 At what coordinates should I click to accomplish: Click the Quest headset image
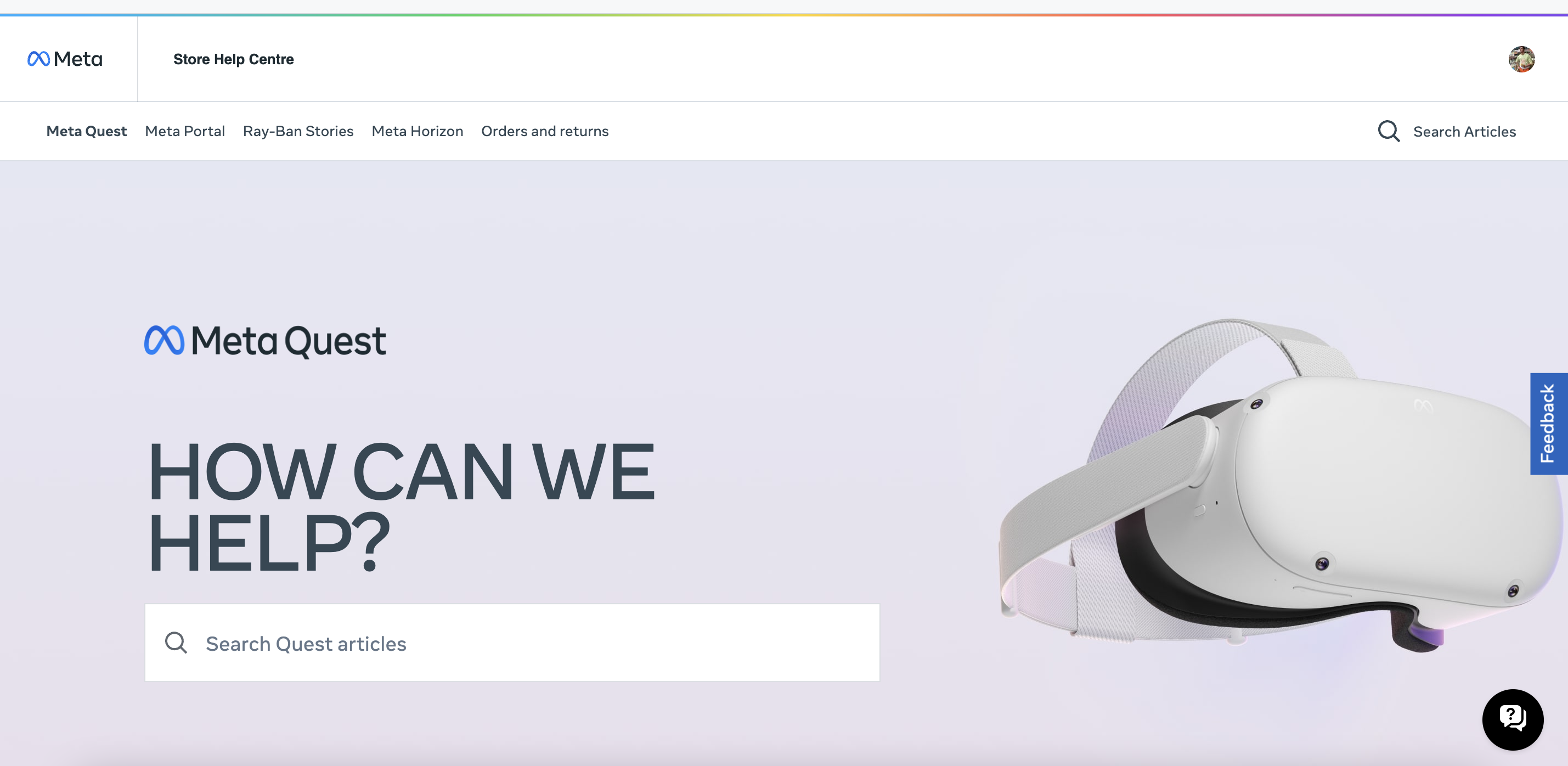point(1281,484)
